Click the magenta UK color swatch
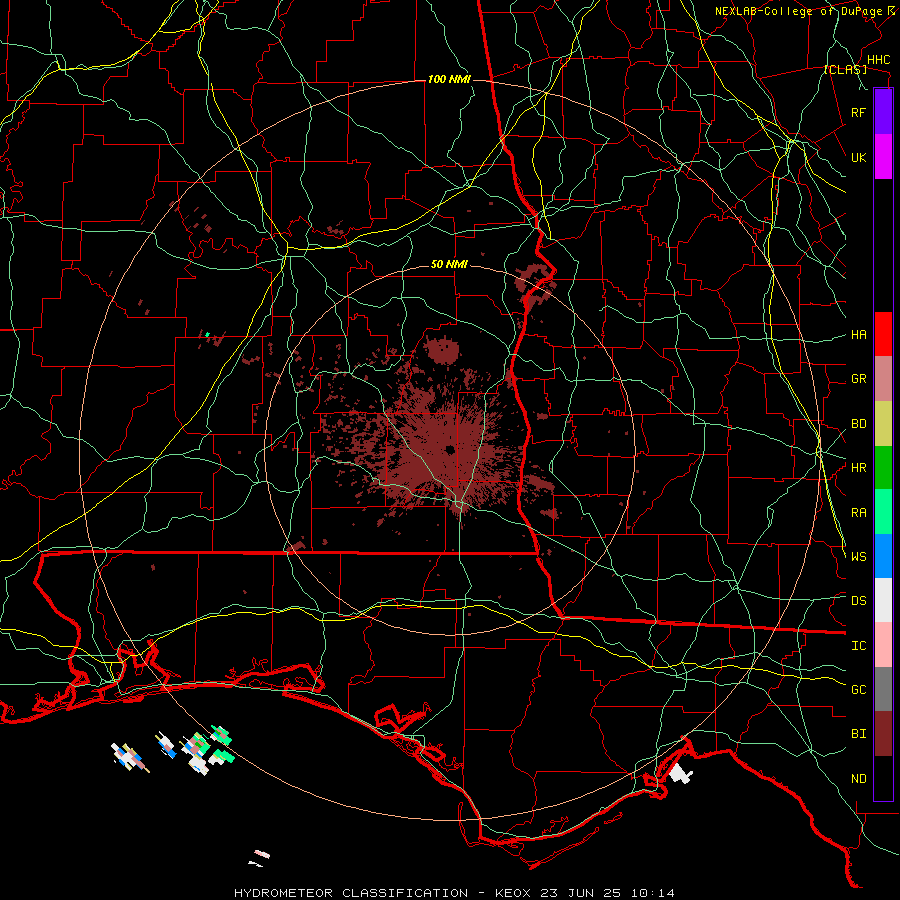 click(x=883, y=157)
